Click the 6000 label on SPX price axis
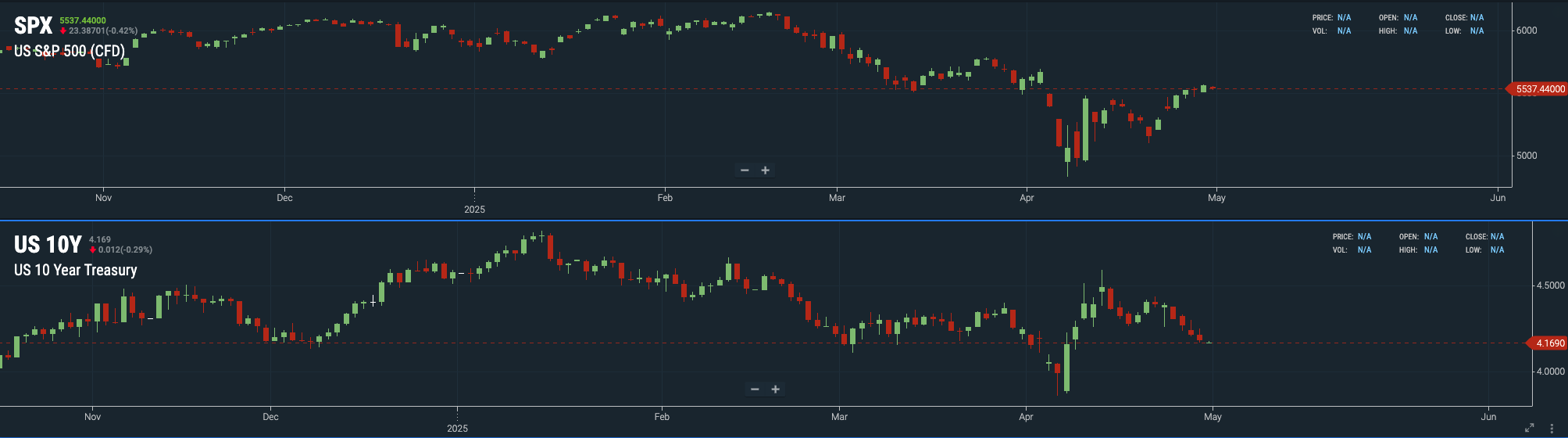The width and height of the screenshot is (1568, 438). point(1527,31)
